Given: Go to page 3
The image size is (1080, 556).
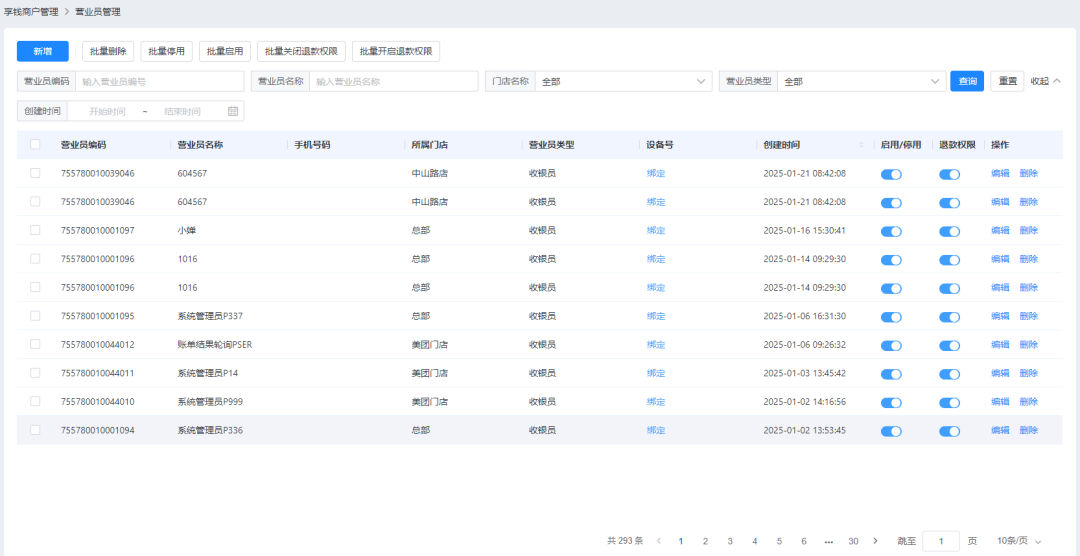Looking at the screenshot, I should 730,541.
